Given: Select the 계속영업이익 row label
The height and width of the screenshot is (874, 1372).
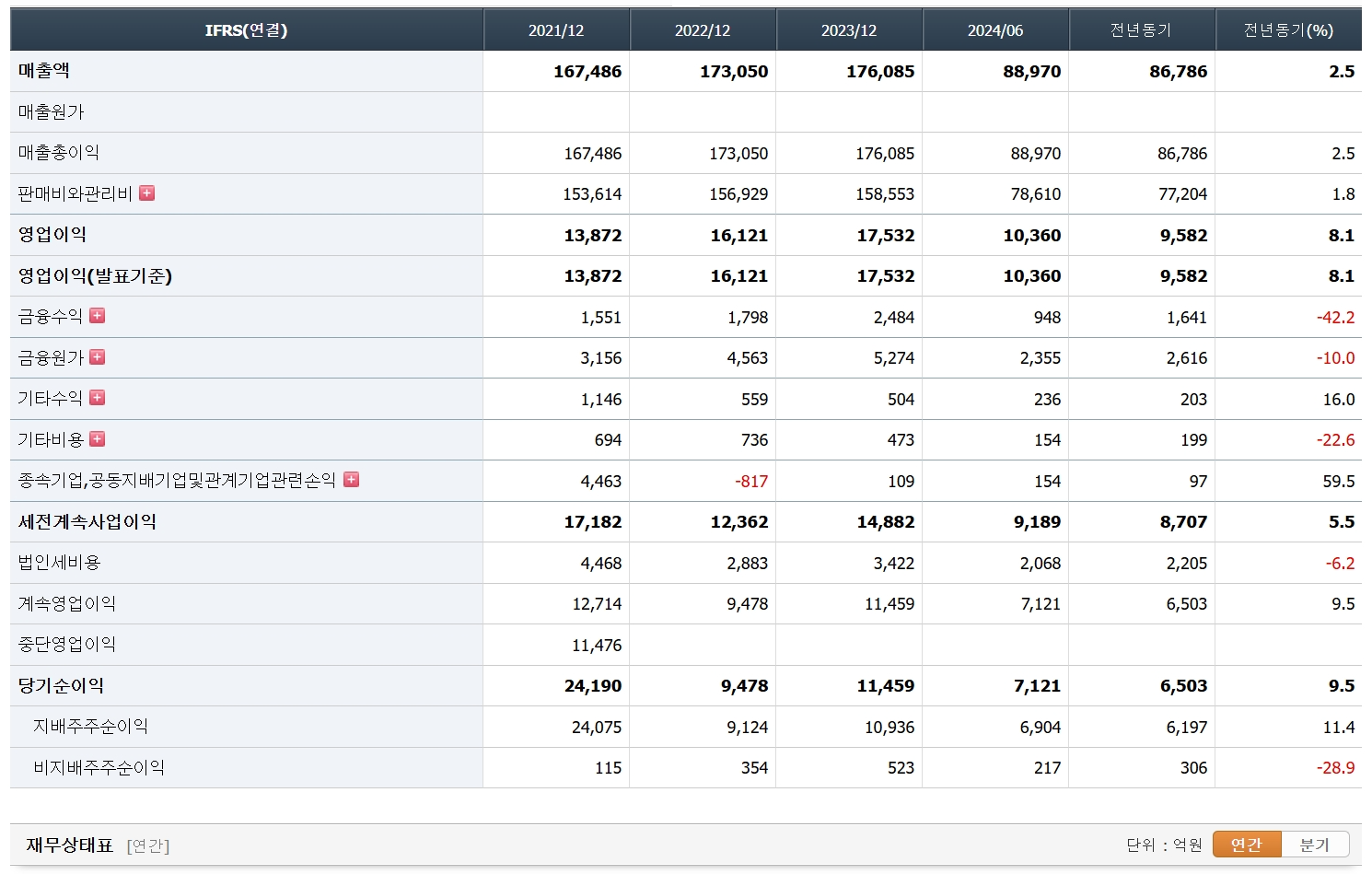Looking at the screenshot, I should point(67,603).
